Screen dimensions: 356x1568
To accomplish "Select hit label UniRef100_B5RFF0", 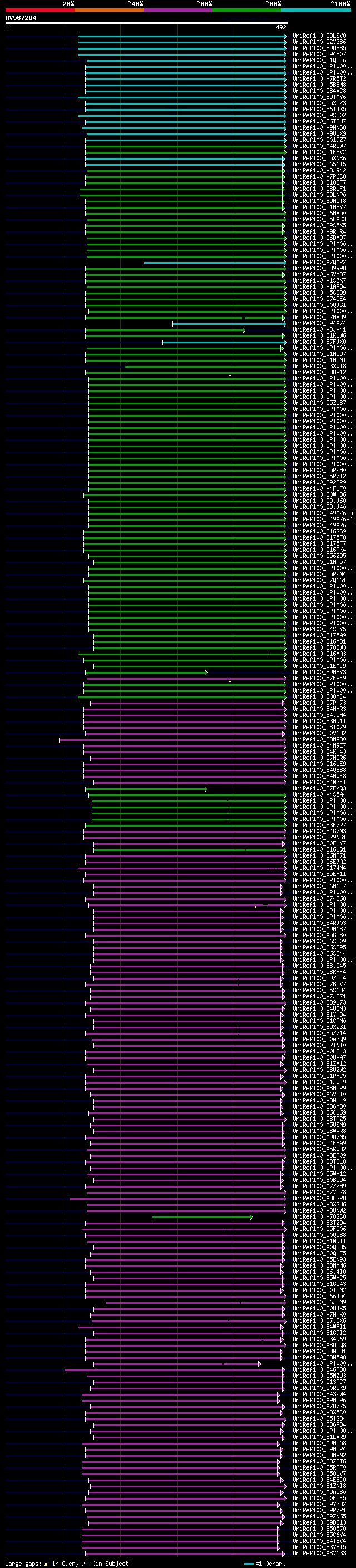I will 319,1467.
